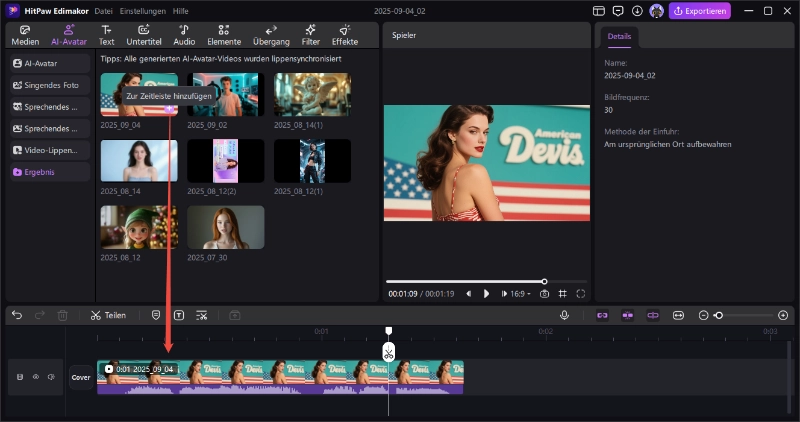Select the 2025_08_12(1) thumbnail
The image size is (800, 422).
point(312,161)
